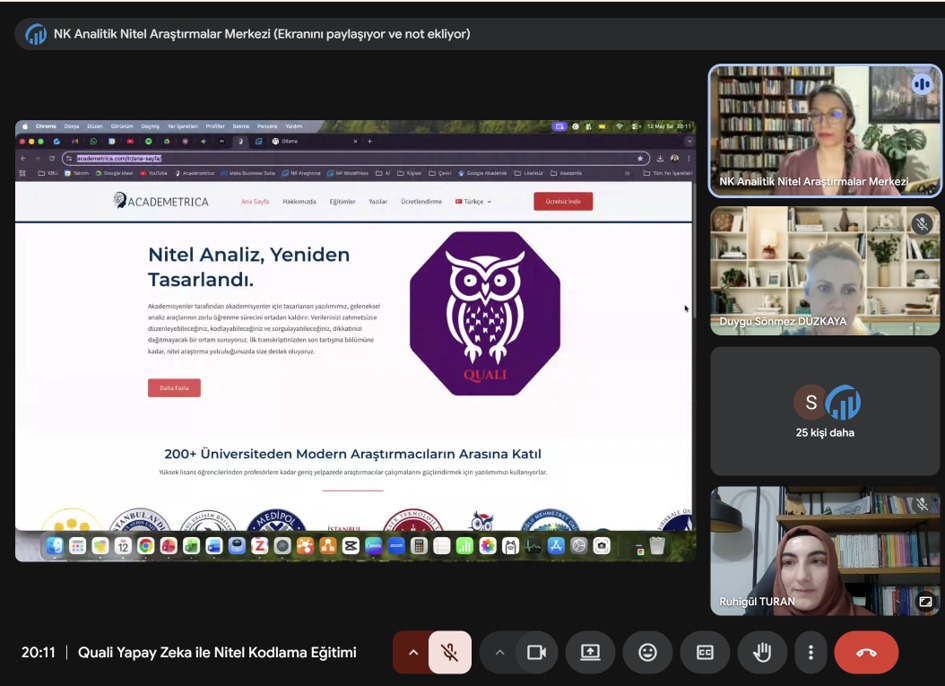Toggle the camera on or off

pos(536,652)
